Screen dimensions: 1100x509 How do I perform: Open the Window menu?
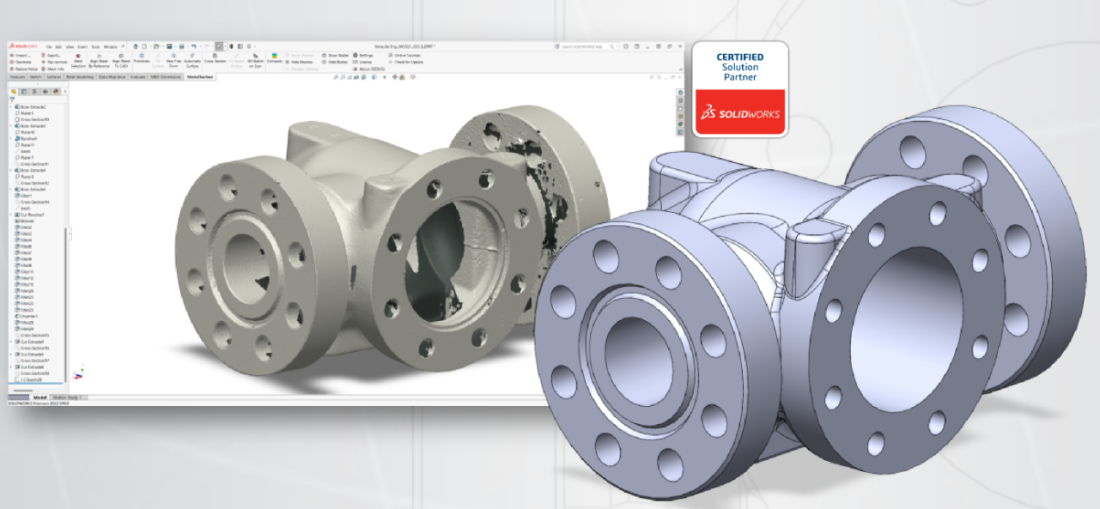point(110,47)
